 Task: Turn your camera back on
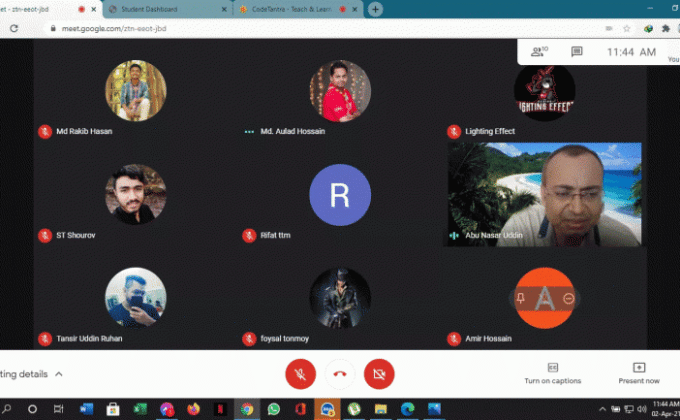[379, 374]
